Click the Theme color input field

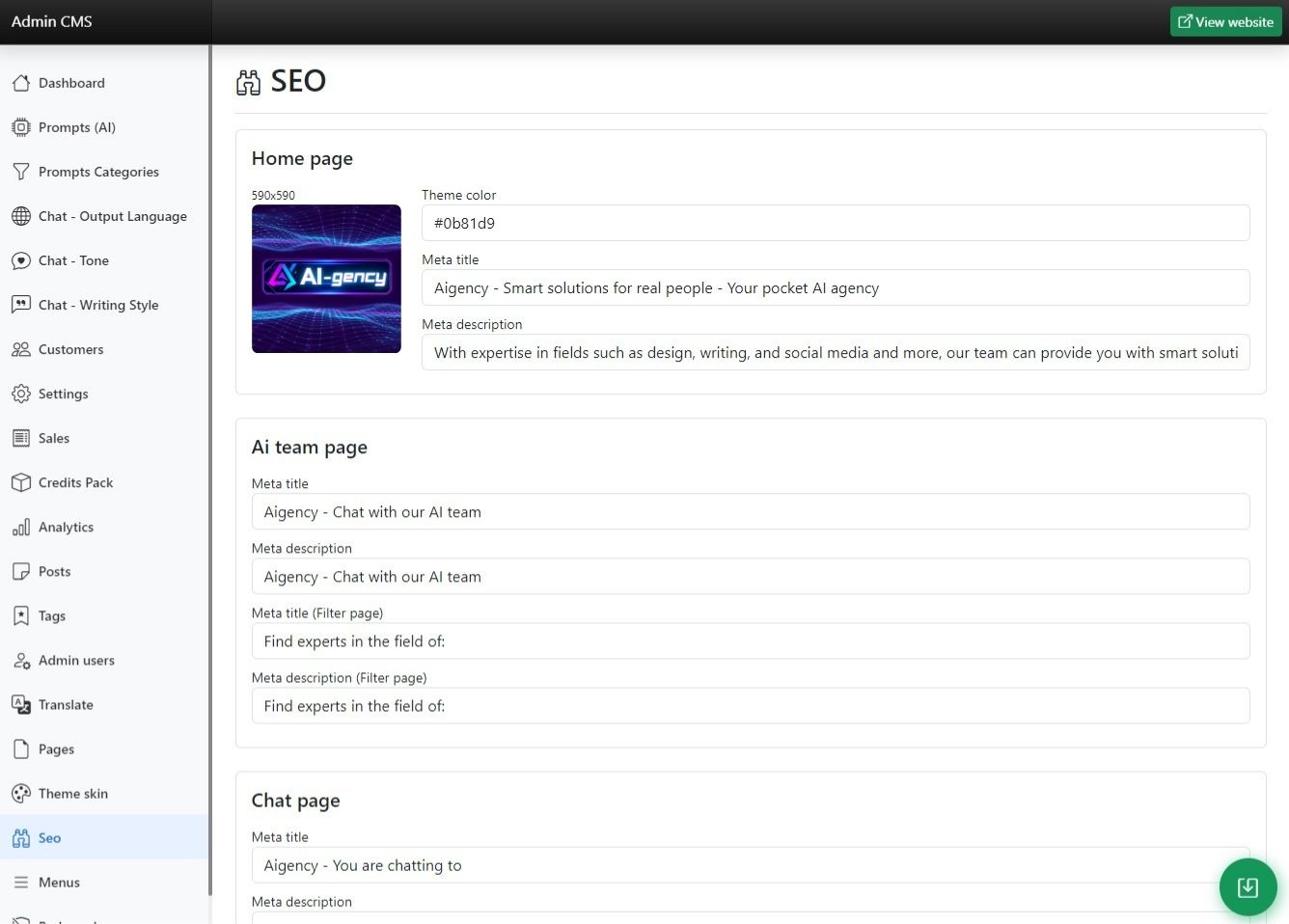[835, 223]
